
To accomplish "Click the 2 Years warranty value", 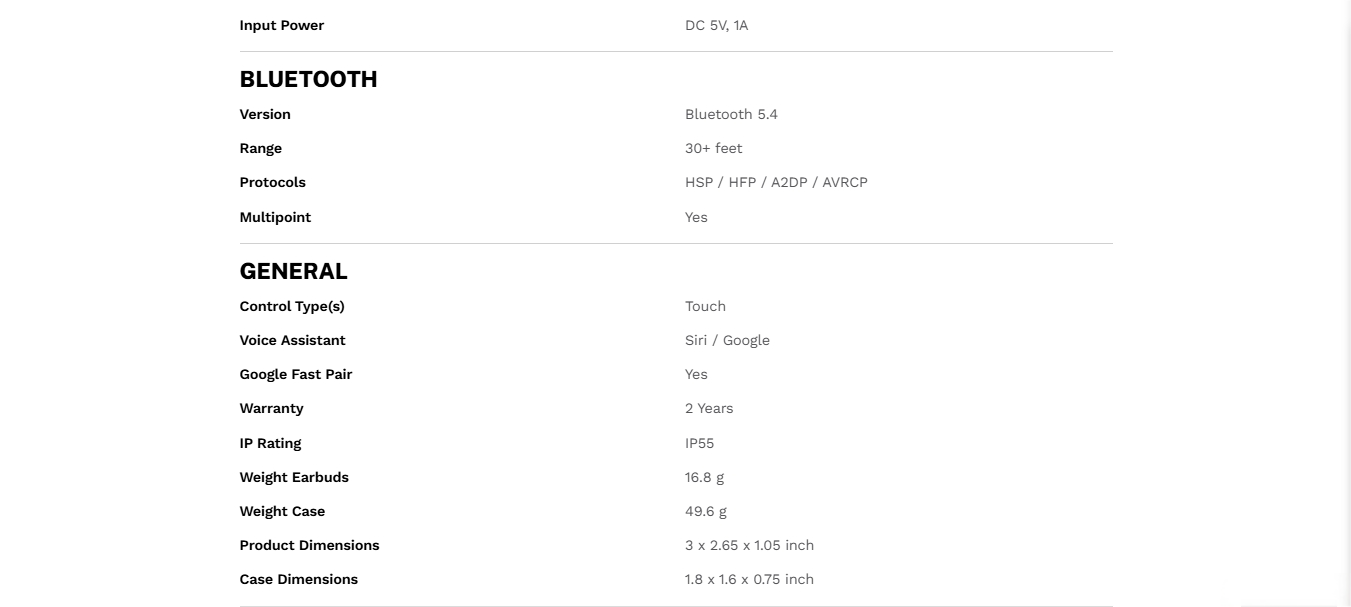I will click(709, 409).
